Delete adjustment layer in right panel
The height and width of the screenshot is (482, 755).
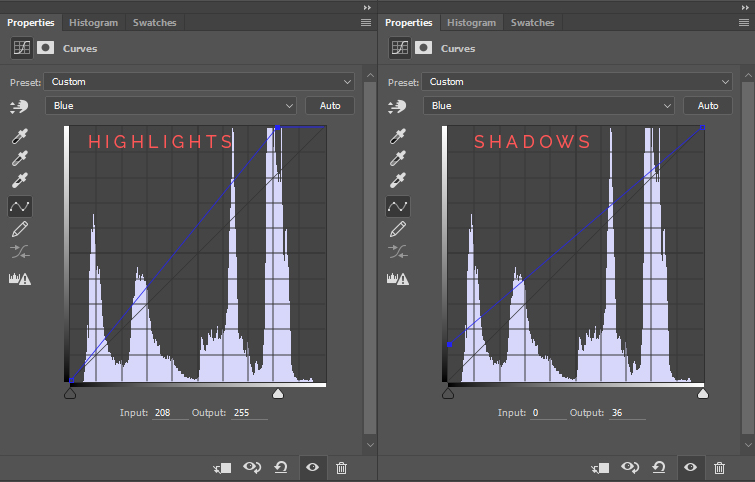[719, 468]
